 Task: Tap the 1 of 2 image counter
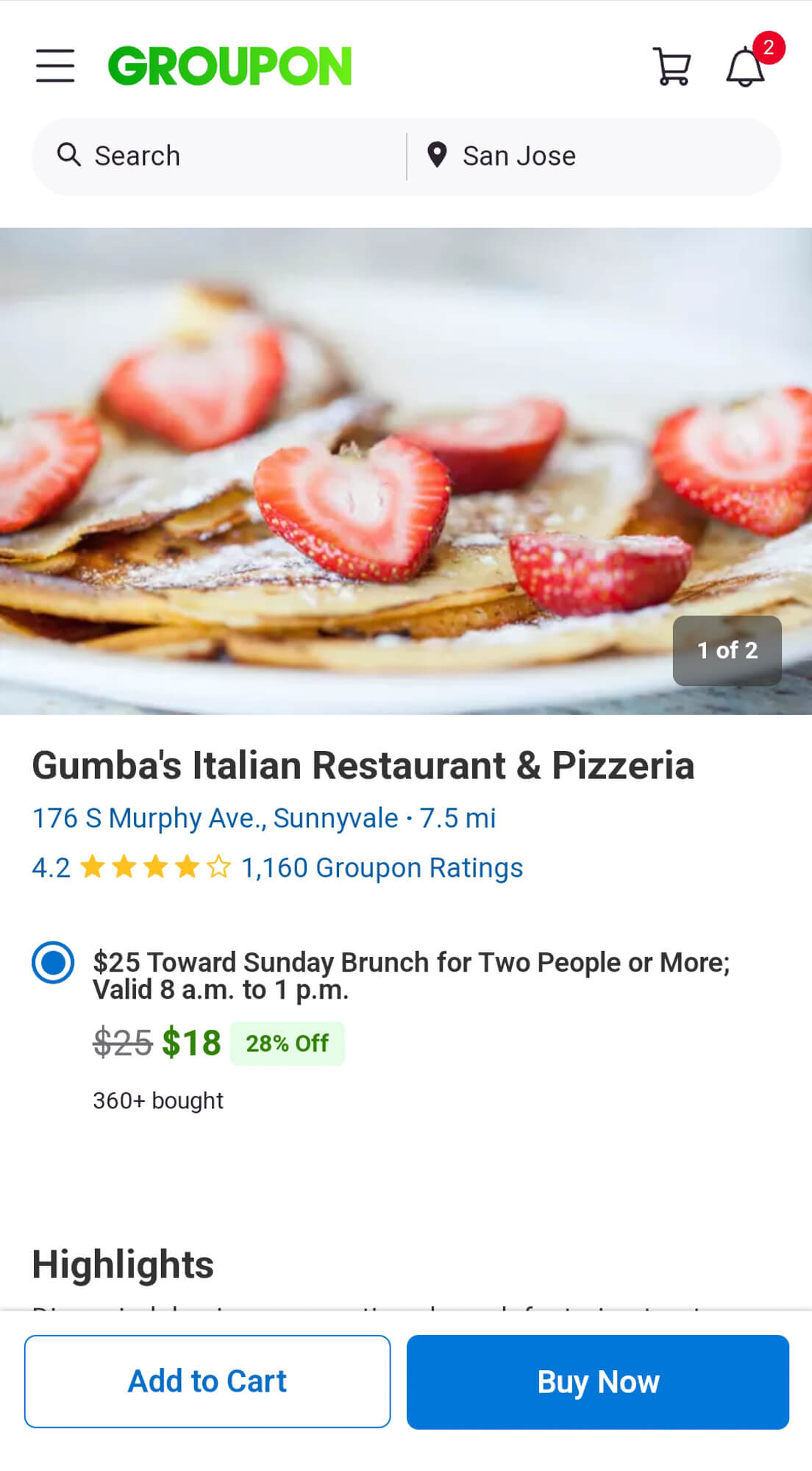pyautogui.click(x=727, y=650)
